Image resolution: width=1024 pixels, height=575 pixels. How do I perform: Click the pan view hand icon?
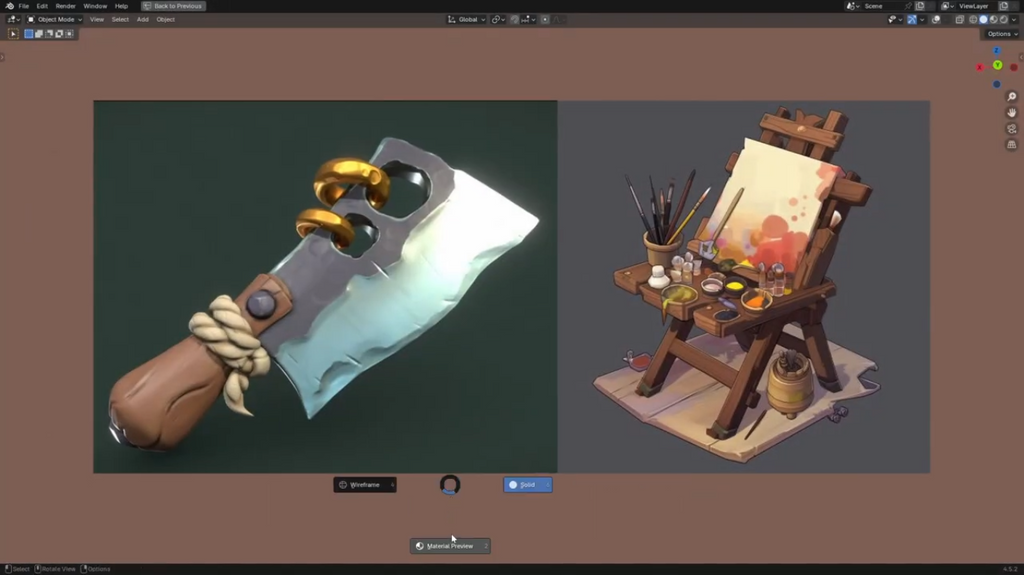(1012, 113)
